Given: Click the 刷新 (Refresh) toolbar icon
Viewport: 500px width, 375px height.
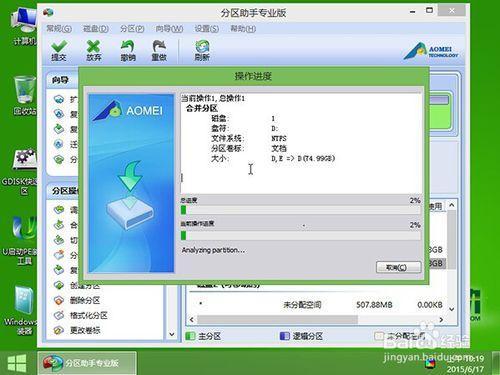Looking at the screenshot, I should tap(202, 51).
